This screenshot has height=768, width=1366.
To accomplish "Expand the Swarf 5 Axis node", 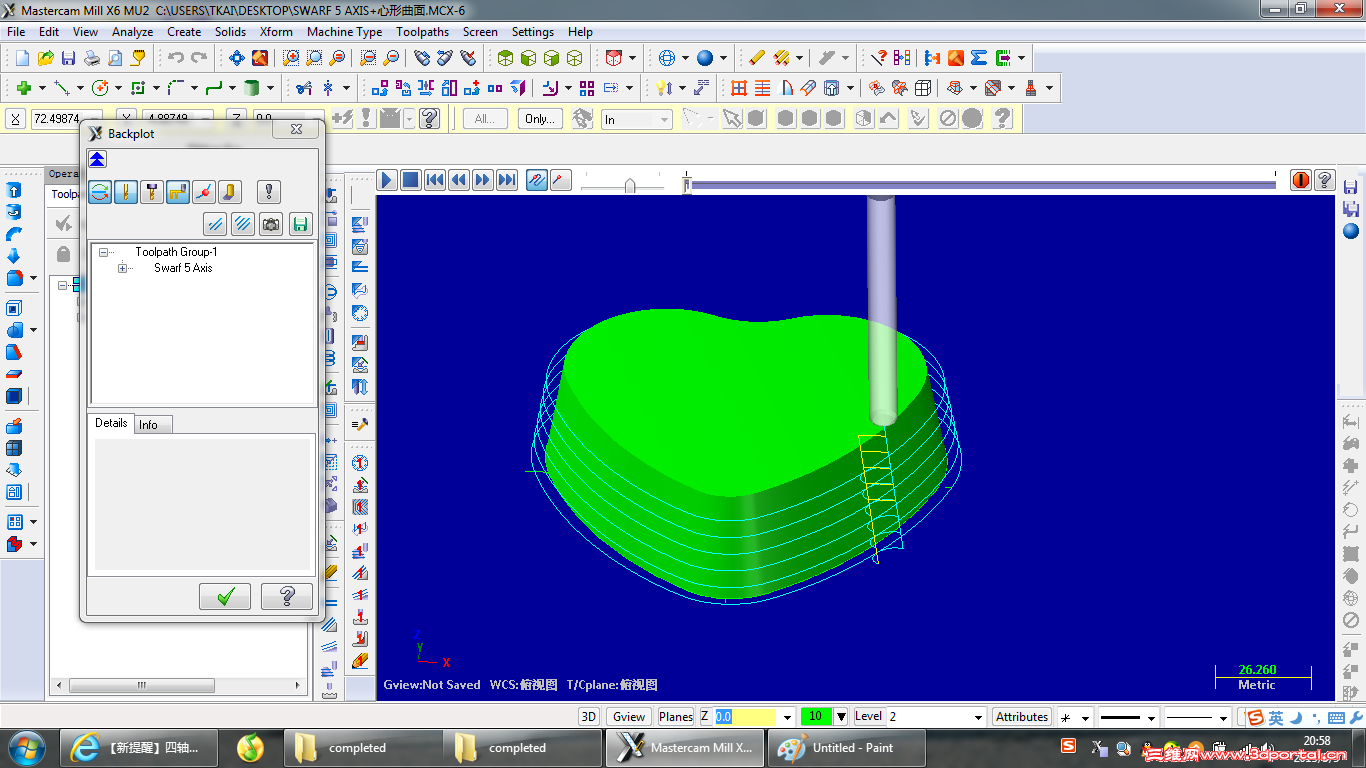I will 123,268.
